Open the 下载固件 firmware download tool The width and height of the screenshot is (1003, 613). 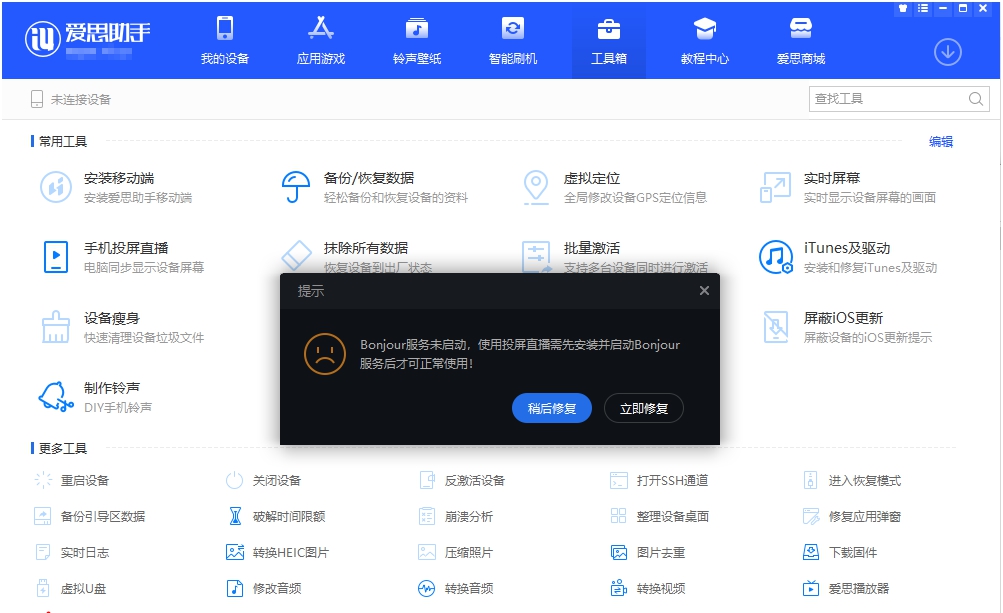pos(858,551)
